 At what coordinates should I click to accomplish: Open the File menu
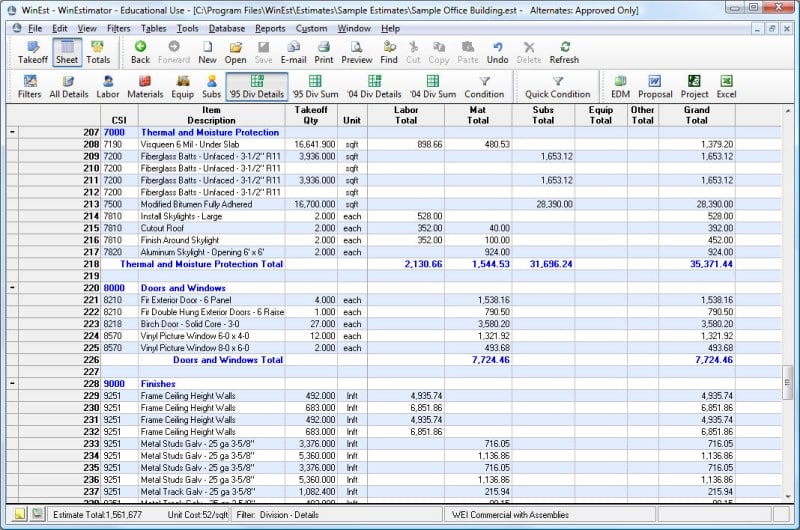[35, 29]
